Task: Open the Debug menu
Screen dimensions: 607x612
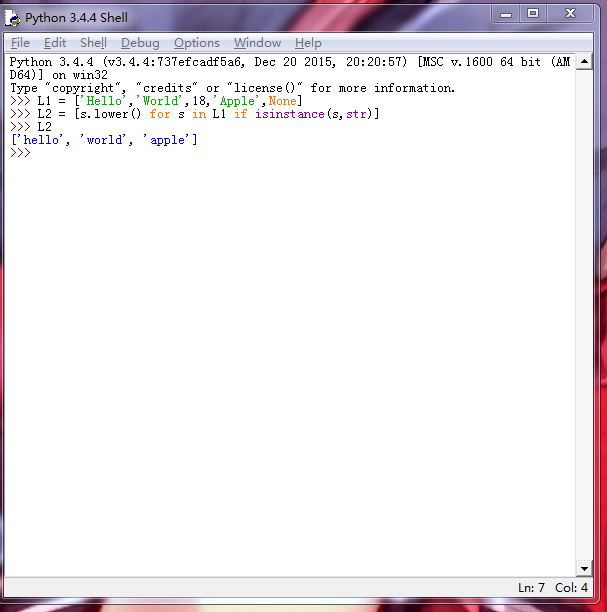Action: [140, 43]
